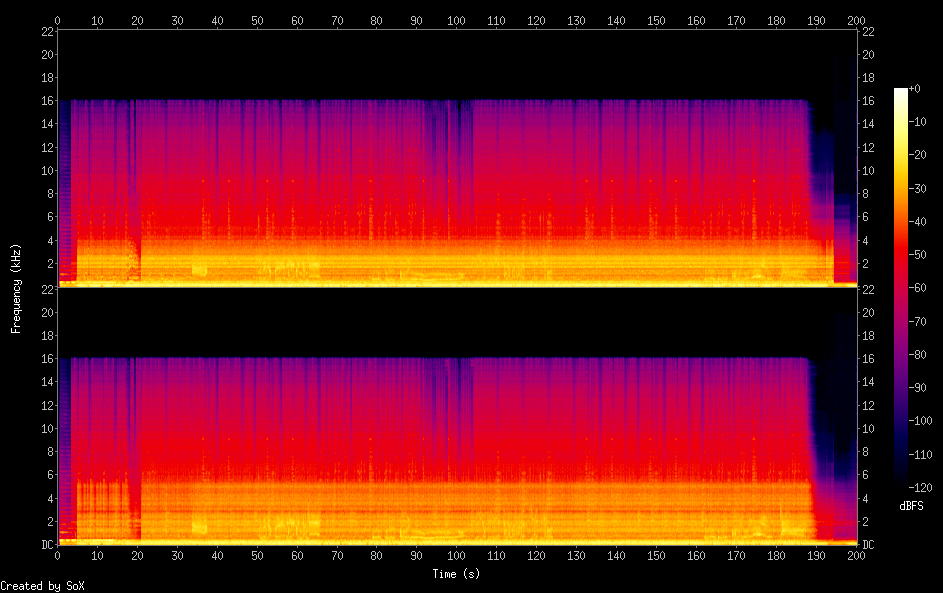The image size is (943, 593).
Task: Click the "50" tick on bottom time axis
Action: point(257,556)
